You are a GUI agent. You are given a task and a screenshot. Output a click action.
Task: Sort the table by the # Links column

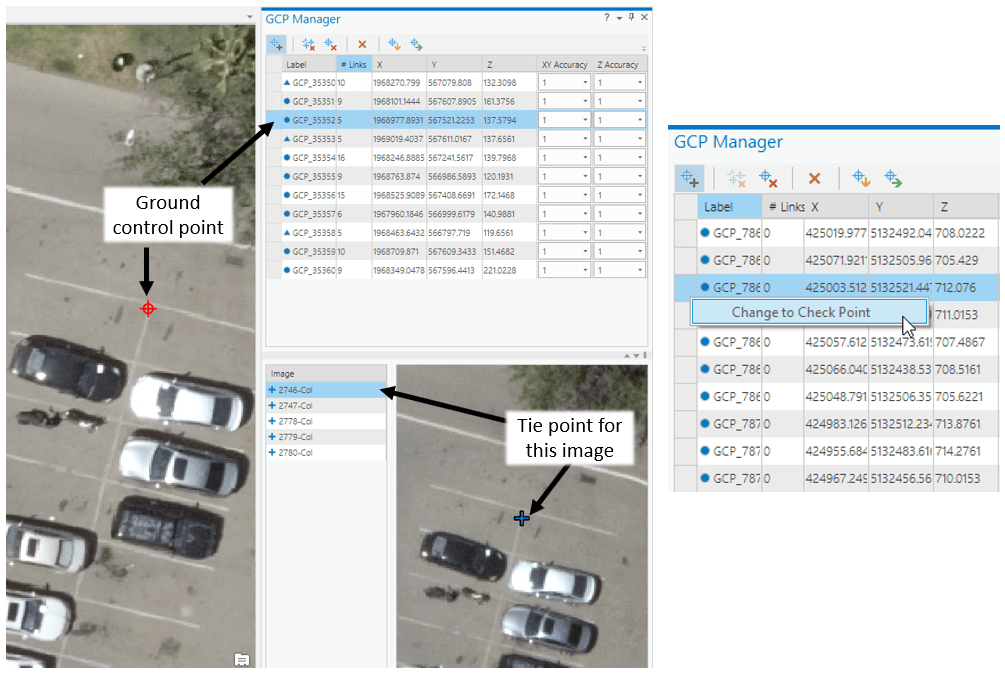(x=353, y=63)
